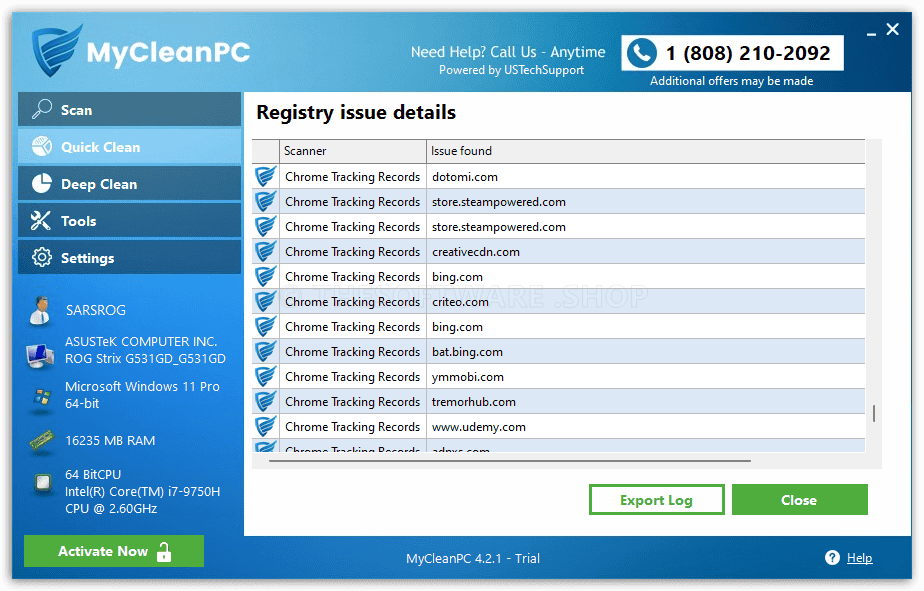Image resolution: width=924 pixels, height=591 pixels.
Task: Select the www.udemy.com issue entry
Action: point(559,426)
